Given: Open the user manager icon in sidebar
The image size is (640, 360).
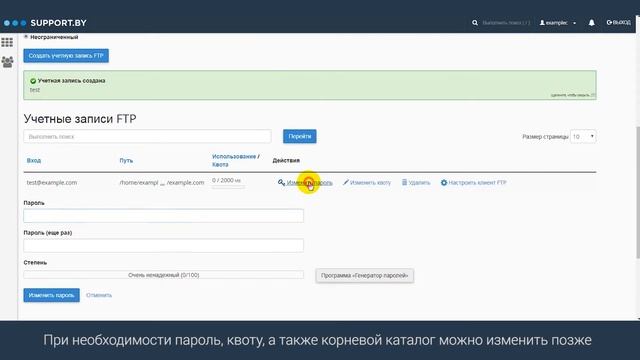Looking at the screenshot, I should [x=7, y=62].
